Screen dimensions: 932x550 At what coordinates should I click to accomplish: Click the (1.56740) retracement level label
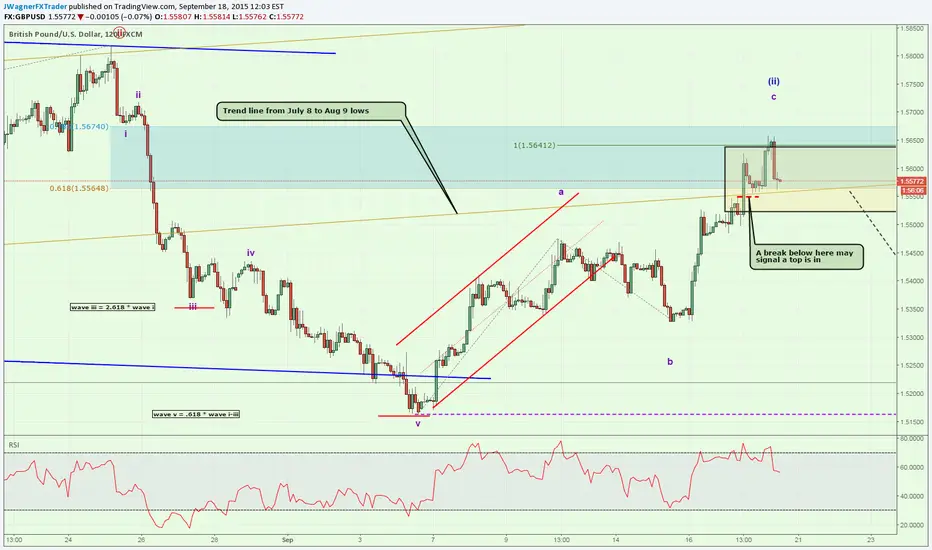[80, 126]
